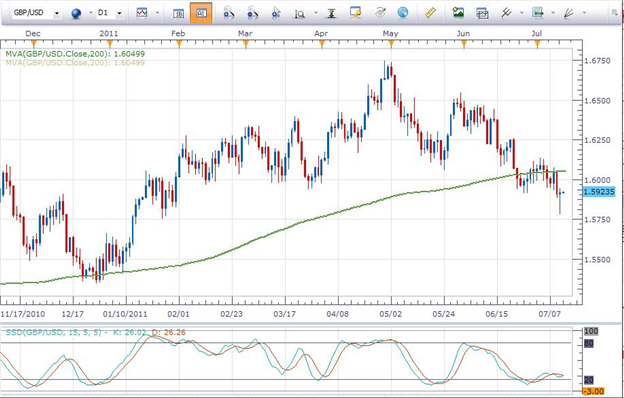Screen dimensions: 624x398
Task: Expand the pitchfork tool arrow
Action: tap(521, 13)
